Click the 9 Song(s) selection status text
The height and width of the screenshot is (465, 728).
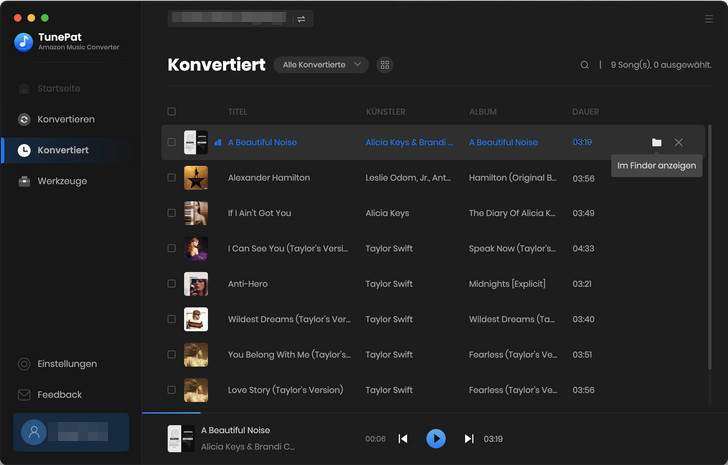click(661, 65)
